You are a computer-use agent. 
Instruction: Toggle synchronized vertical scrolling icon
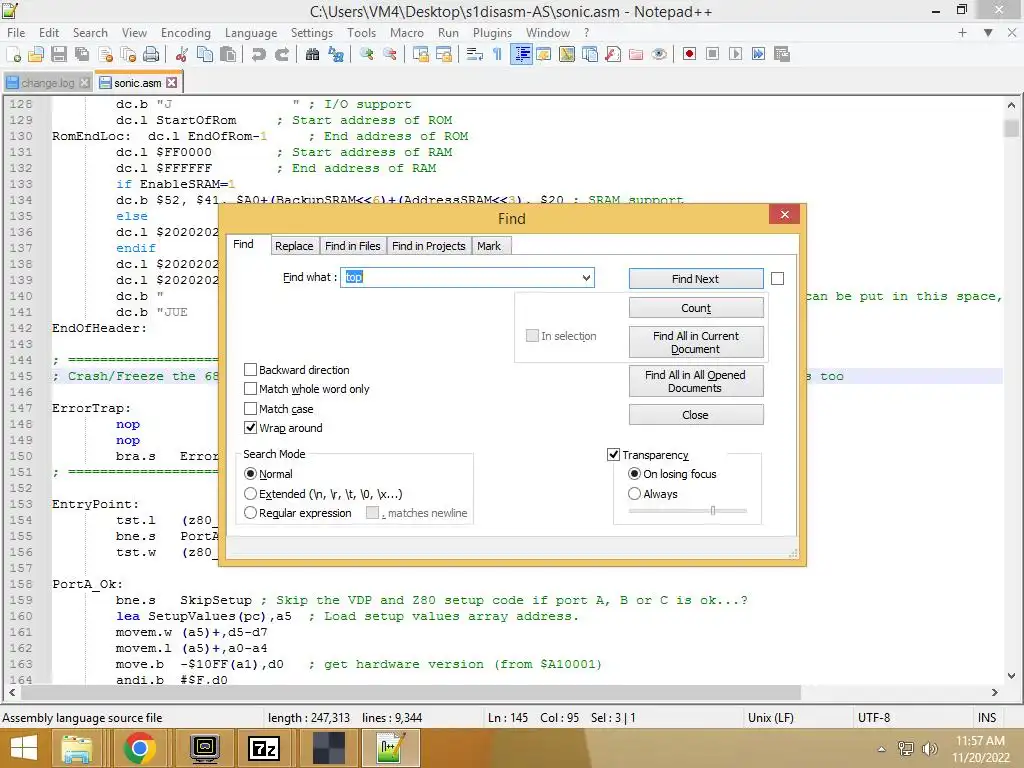[420, 54]
